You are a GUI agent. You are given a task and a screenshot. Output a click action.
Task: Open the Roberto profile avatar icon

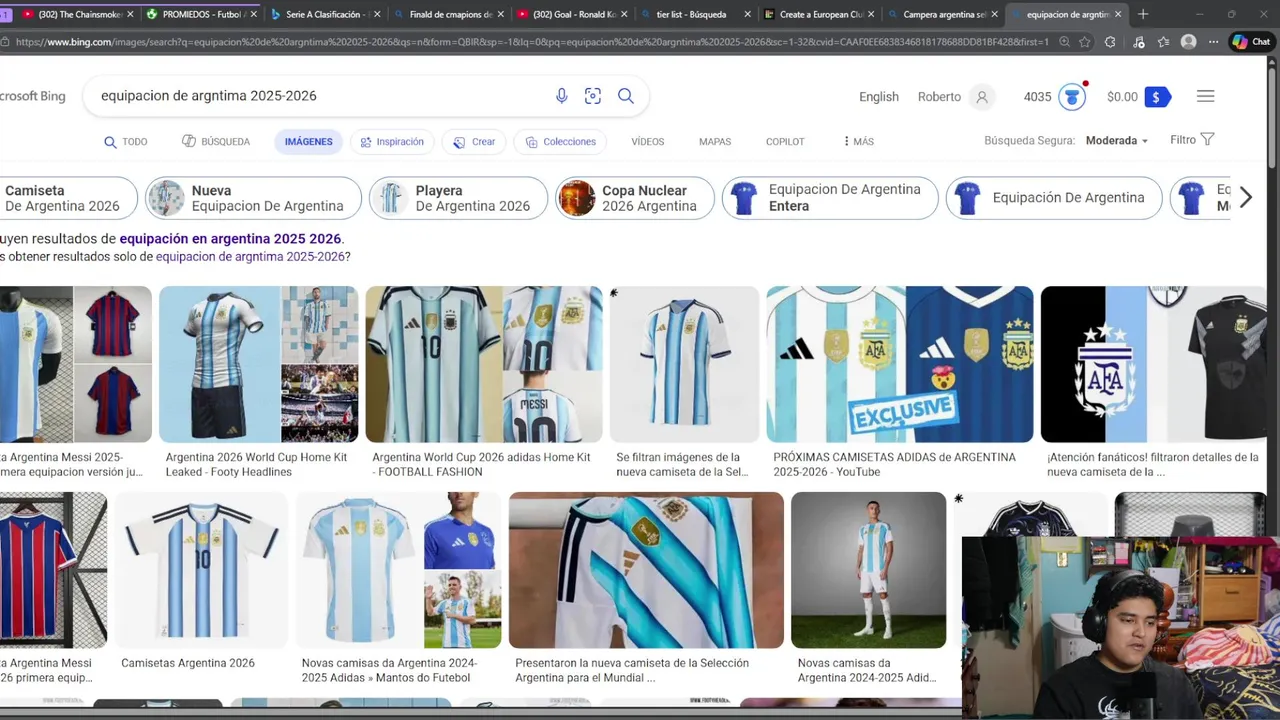click(982, 97)
